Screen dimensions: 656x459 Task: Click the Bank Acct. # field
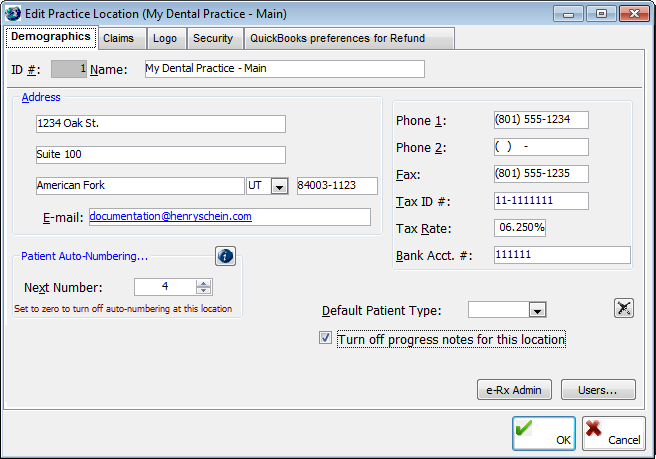coord(561,255)
